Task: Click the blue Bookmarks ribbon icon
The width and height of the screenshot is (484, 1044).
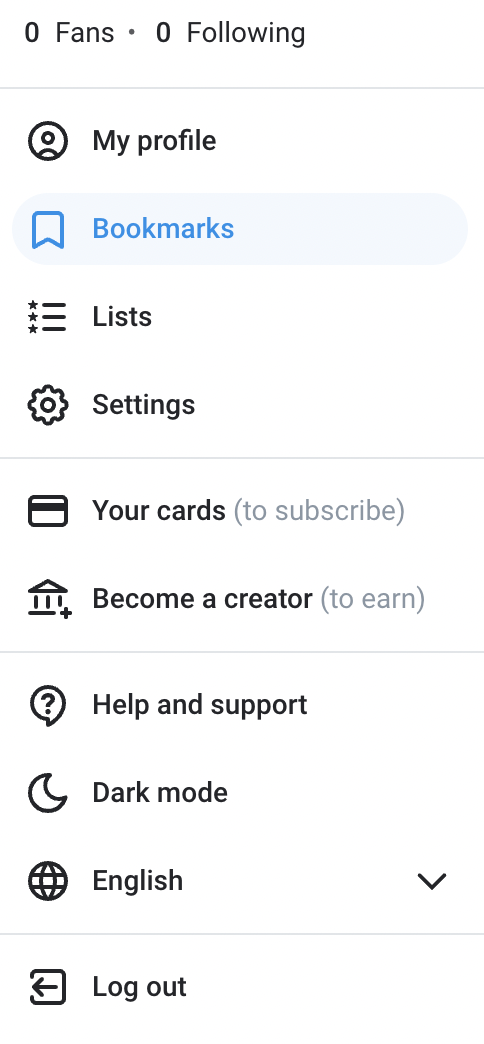Action: pos(47,229)
